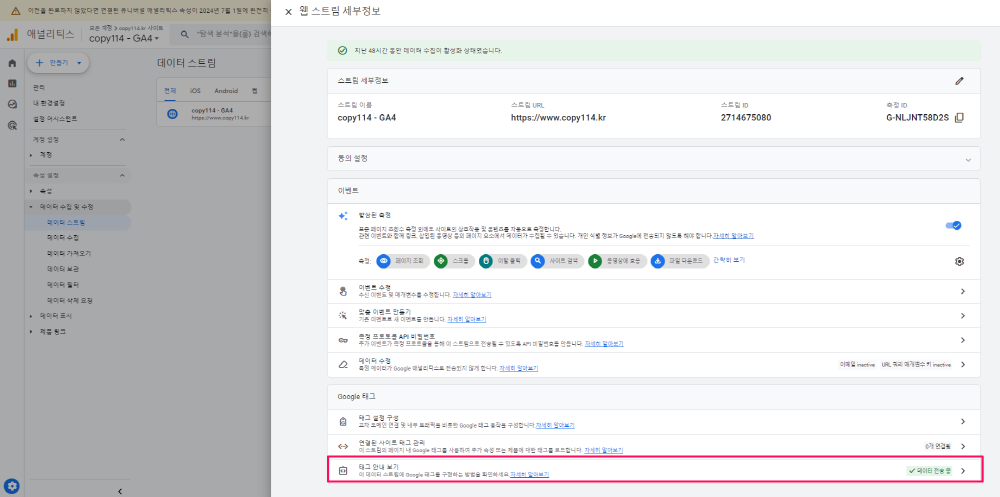Select copy114 - GA4 stream row
Viewport: 1000px width, 497px height.
pyautogui.click(x=214, y=114)
